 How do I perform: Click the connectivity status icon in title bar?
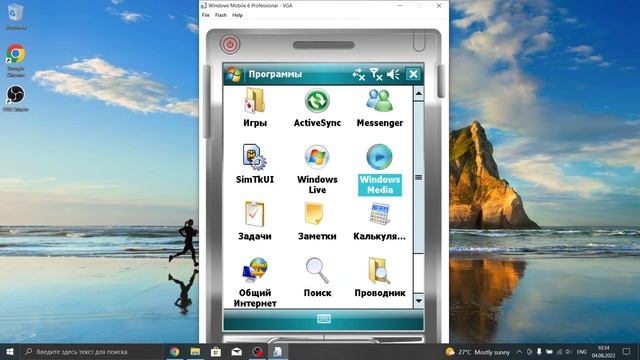[358, 74]
